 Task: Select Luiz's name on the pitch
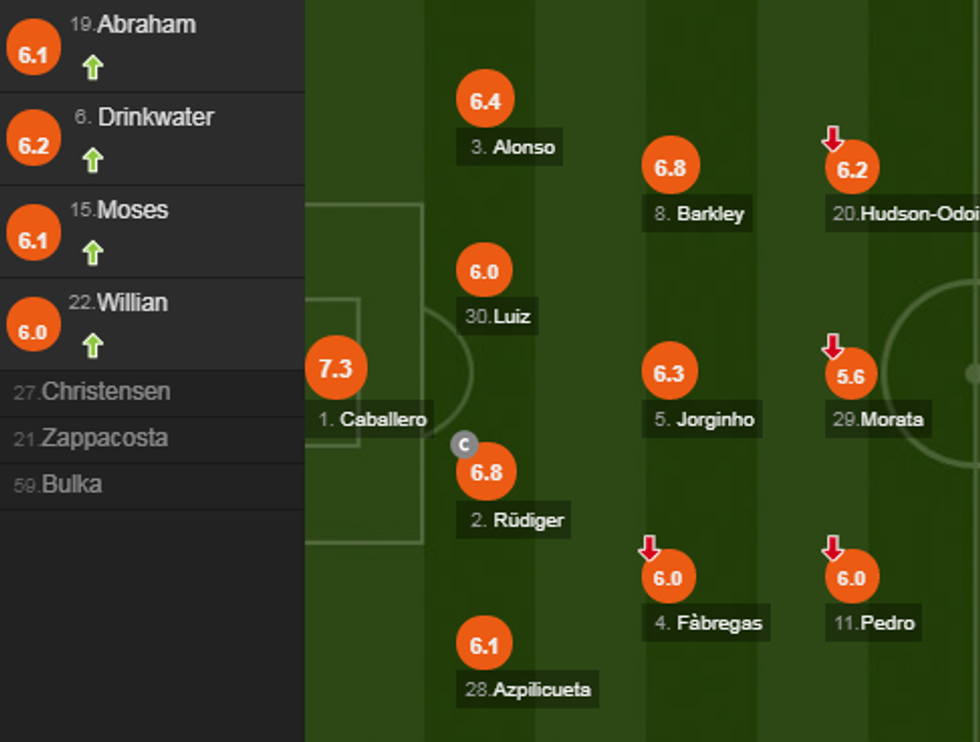point(499,317)
